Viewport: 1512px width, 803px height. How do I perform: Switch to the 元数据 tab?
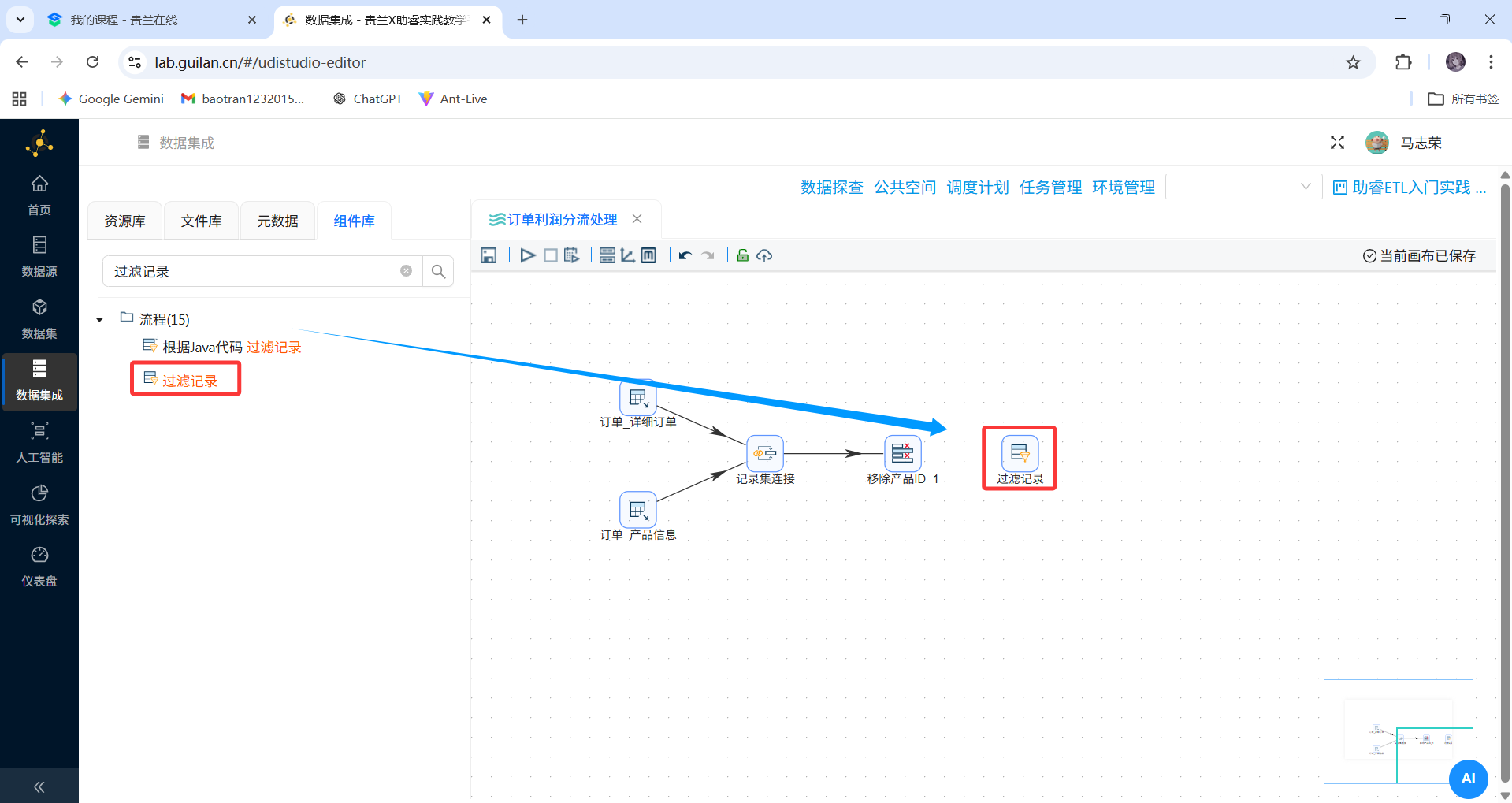coord(277,221)
